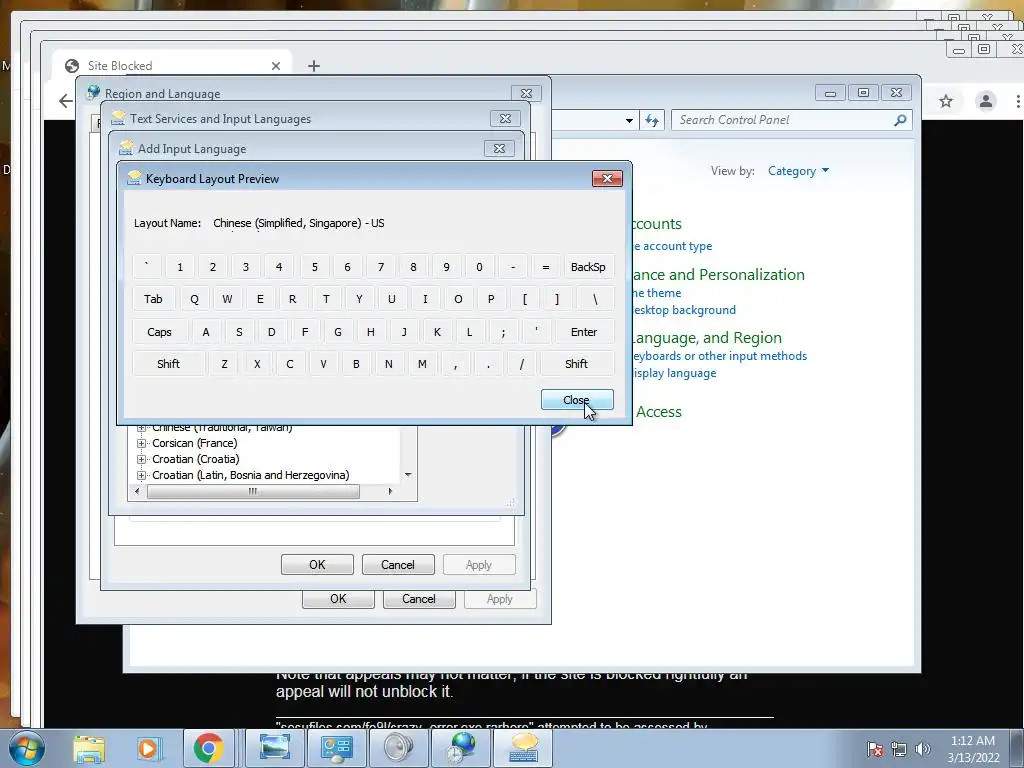The width and height of the screenshot is (1024, 768).
Task: Open a new Chrome tab with plus
Action: [313, 66]
